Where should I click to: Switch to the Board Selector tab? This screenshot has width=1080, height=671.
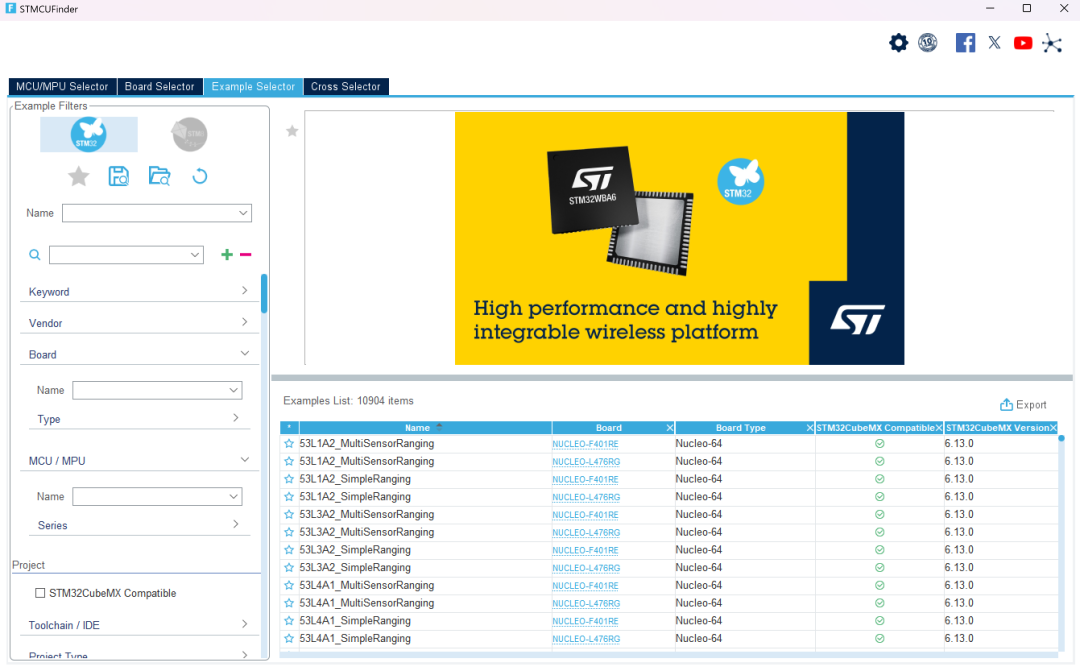(160, 86)
